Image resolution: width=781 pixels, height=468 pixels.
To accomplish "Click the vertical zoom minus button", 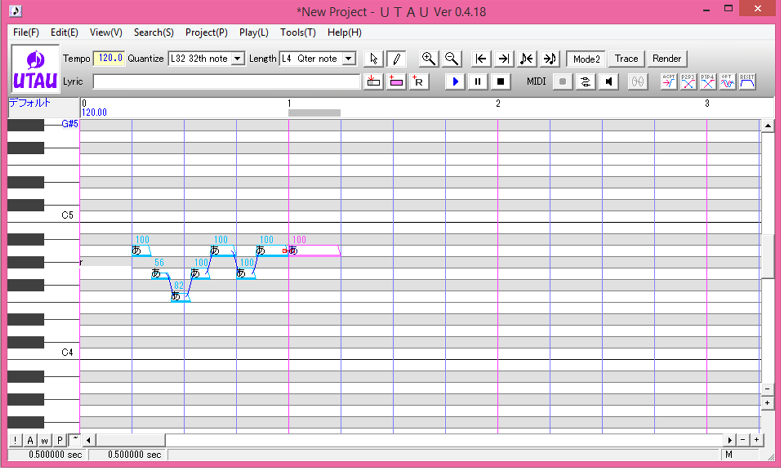I will point(768,389).
